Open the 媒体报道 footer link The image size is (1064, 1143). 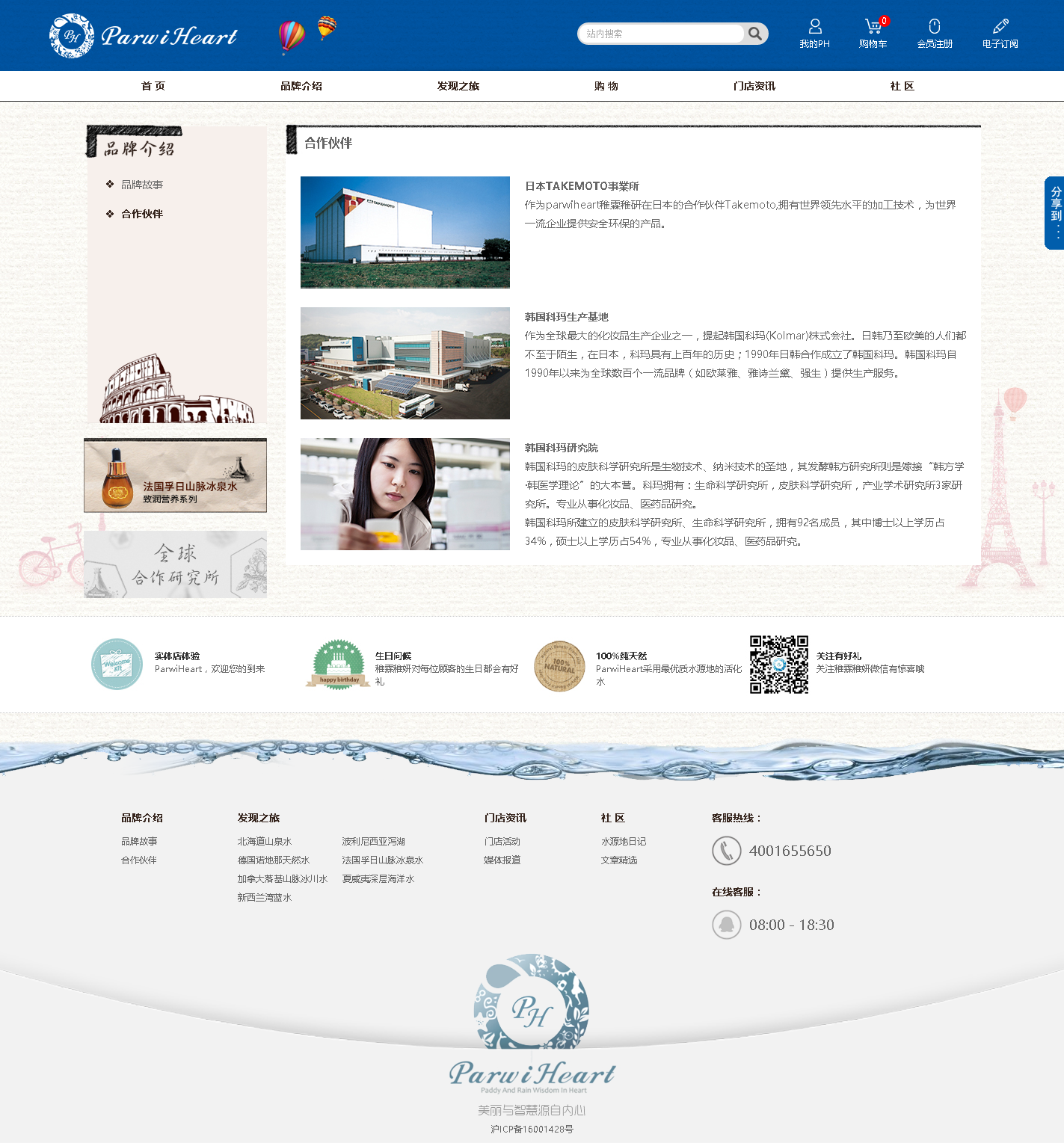(502, 860)
